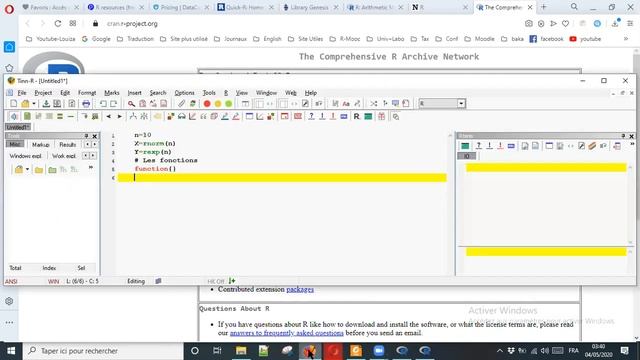The width and height of the screenshot is (640, 360).
Task: Click the right arrow navigation icon
Action: tap(120, 117)
